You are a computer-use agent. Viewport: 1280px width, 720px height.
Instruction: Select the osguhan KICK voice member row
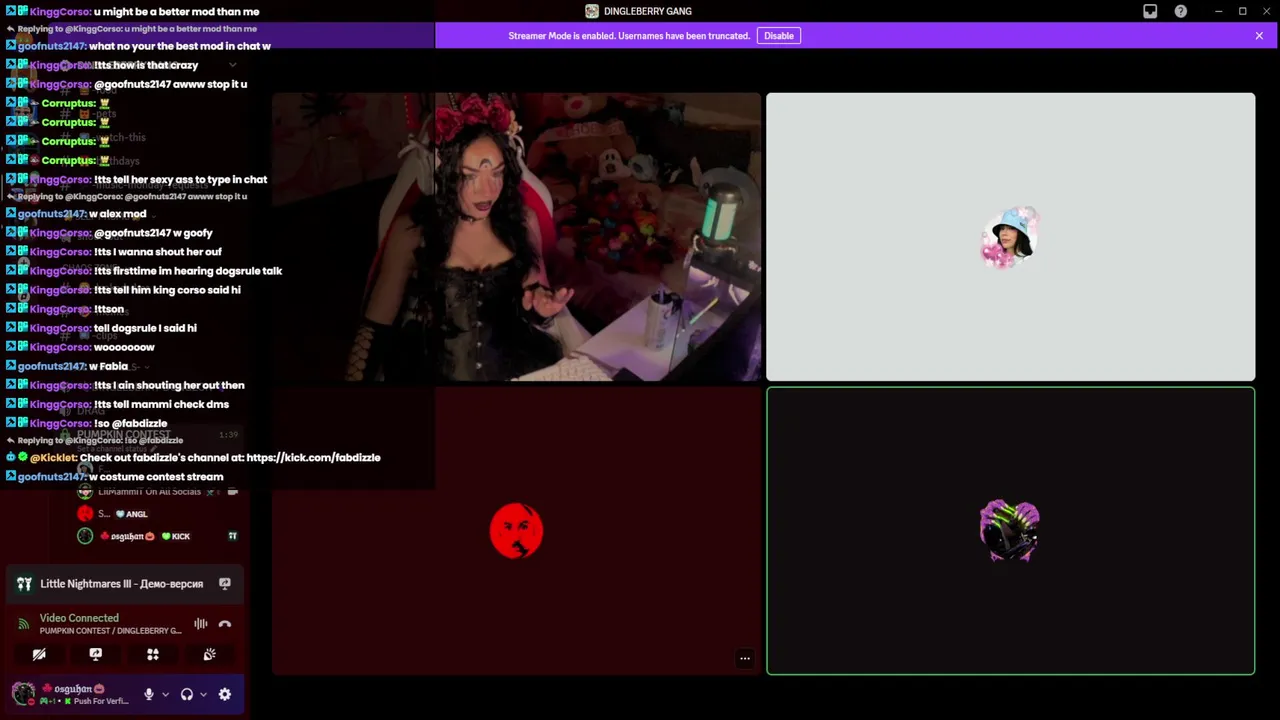pyautogui.click(x=160, y=536)
